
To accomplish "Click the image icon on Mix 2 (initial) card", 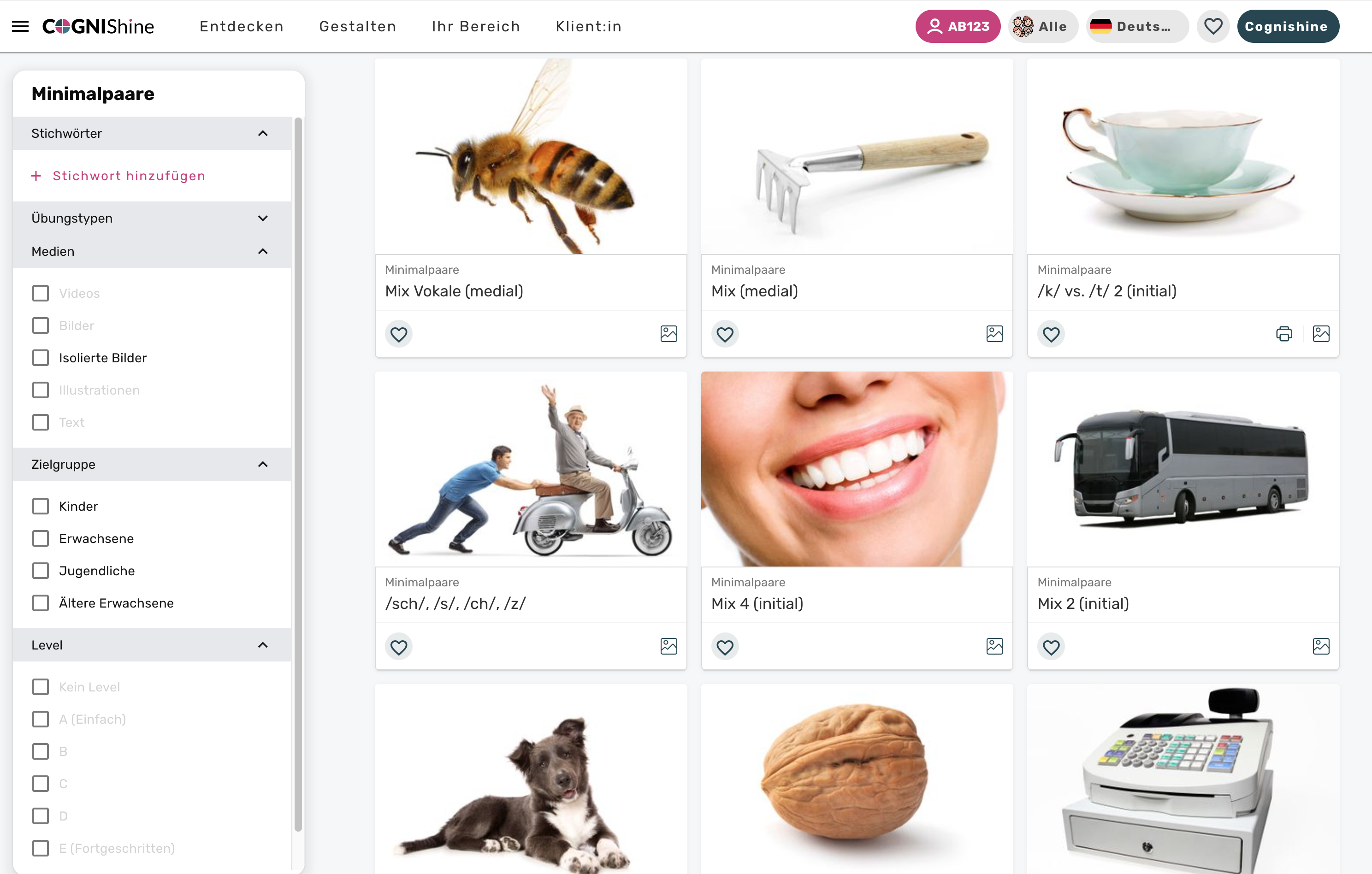I will coord(1321,646).
